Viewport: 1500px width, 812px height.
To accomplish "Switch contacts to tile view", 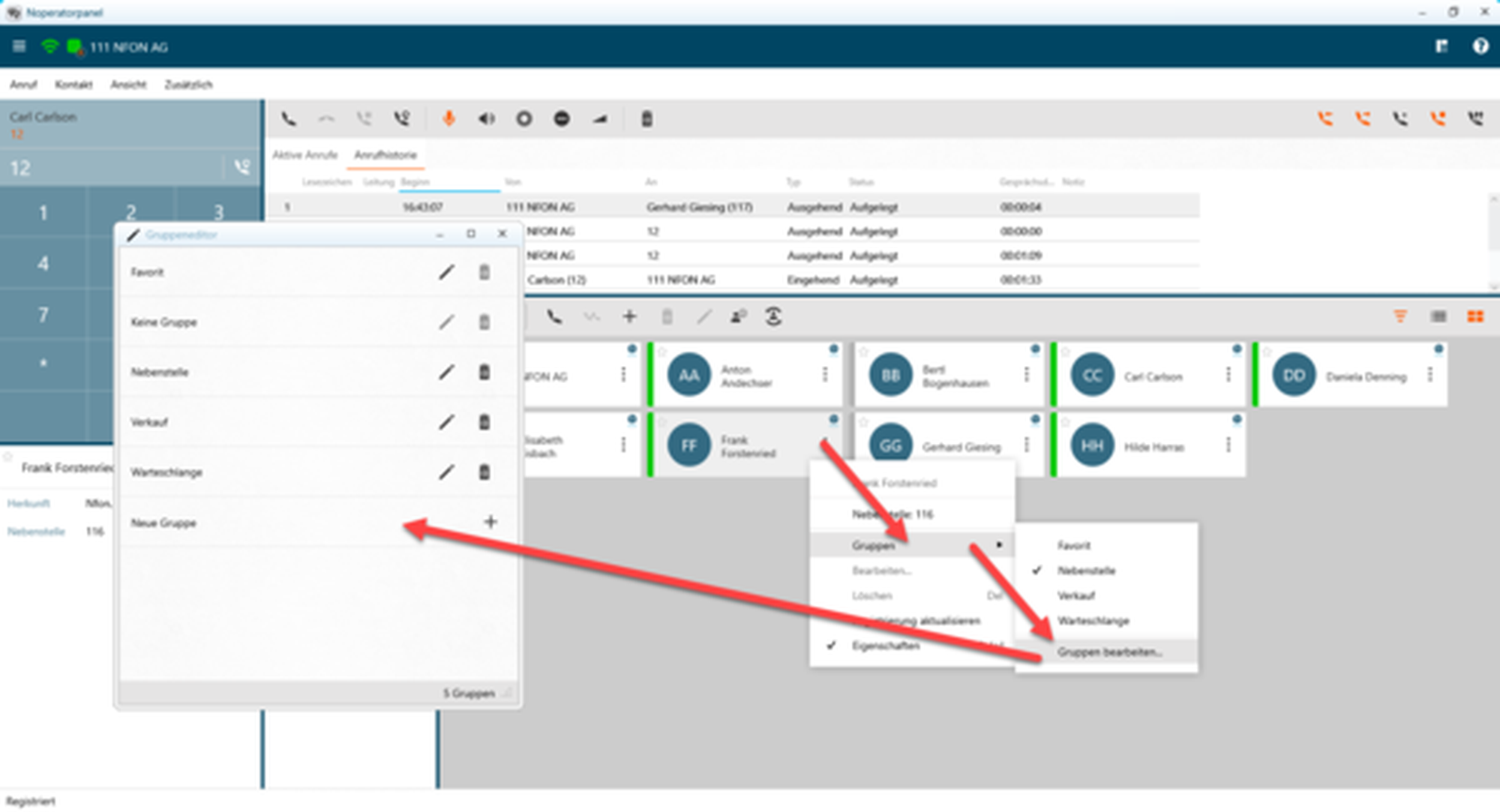I will coord(1475,316).
